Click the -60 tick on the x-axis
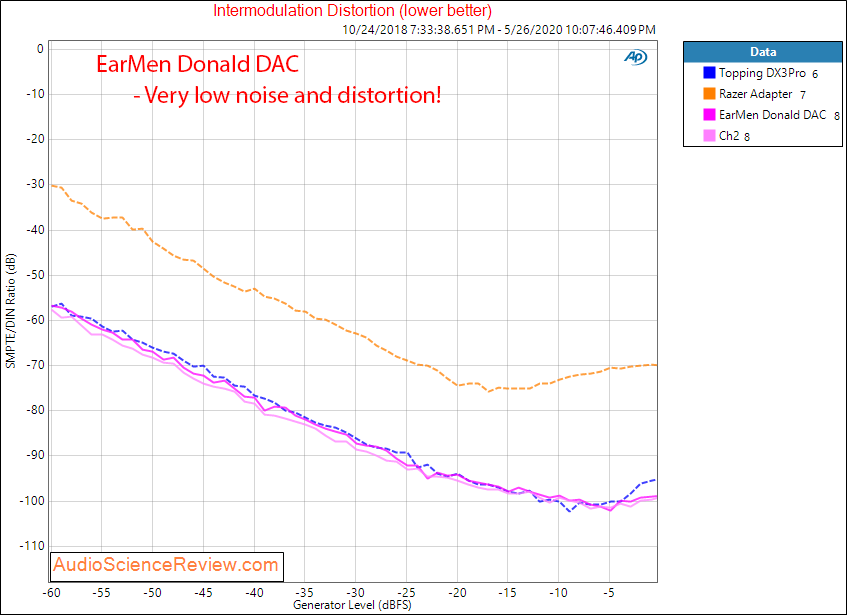The width and height of the screenshot is (847, 615). pos(50,593)
